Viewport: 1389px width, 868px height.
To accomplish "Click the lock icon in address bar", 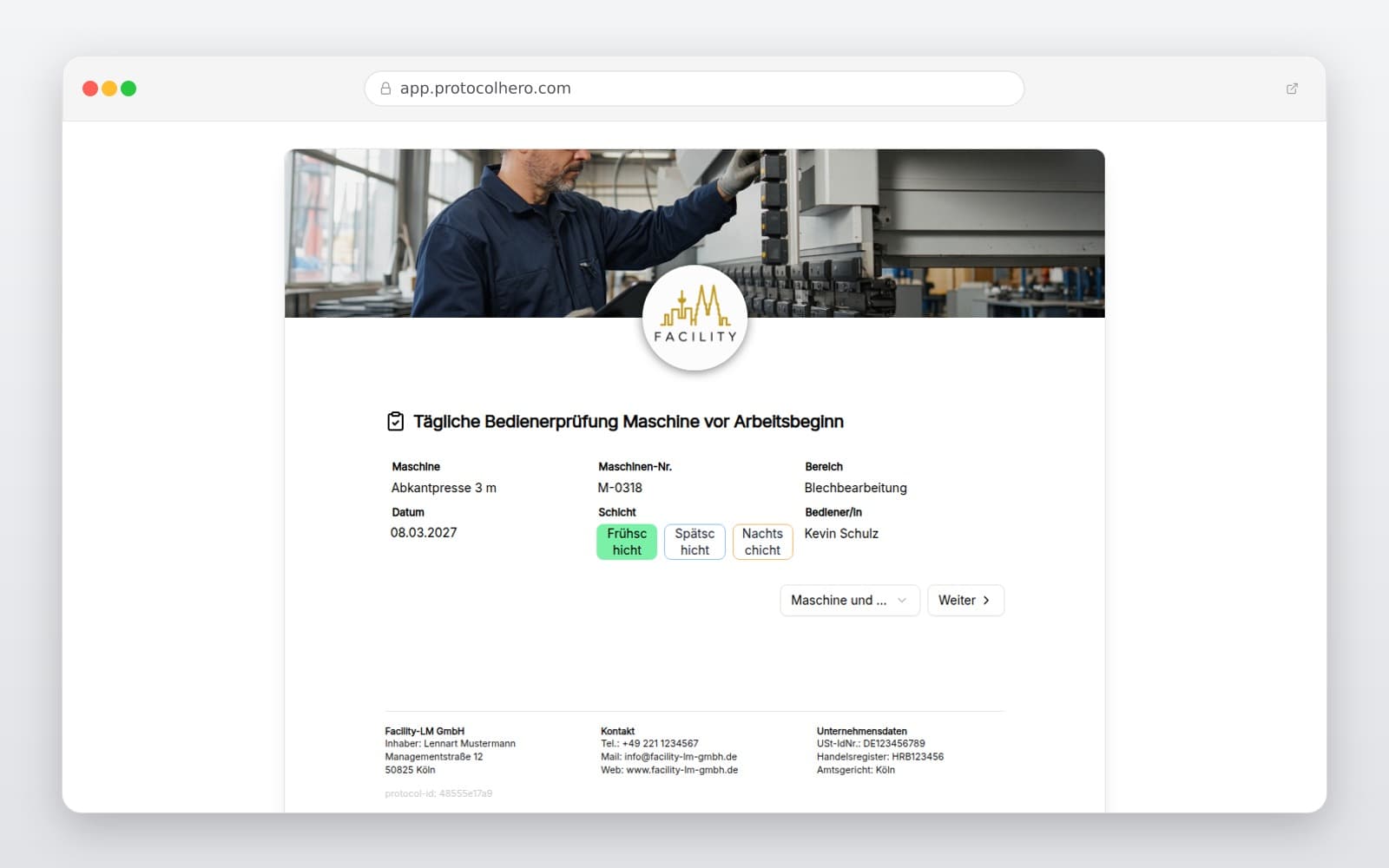I will click(385, 89).
